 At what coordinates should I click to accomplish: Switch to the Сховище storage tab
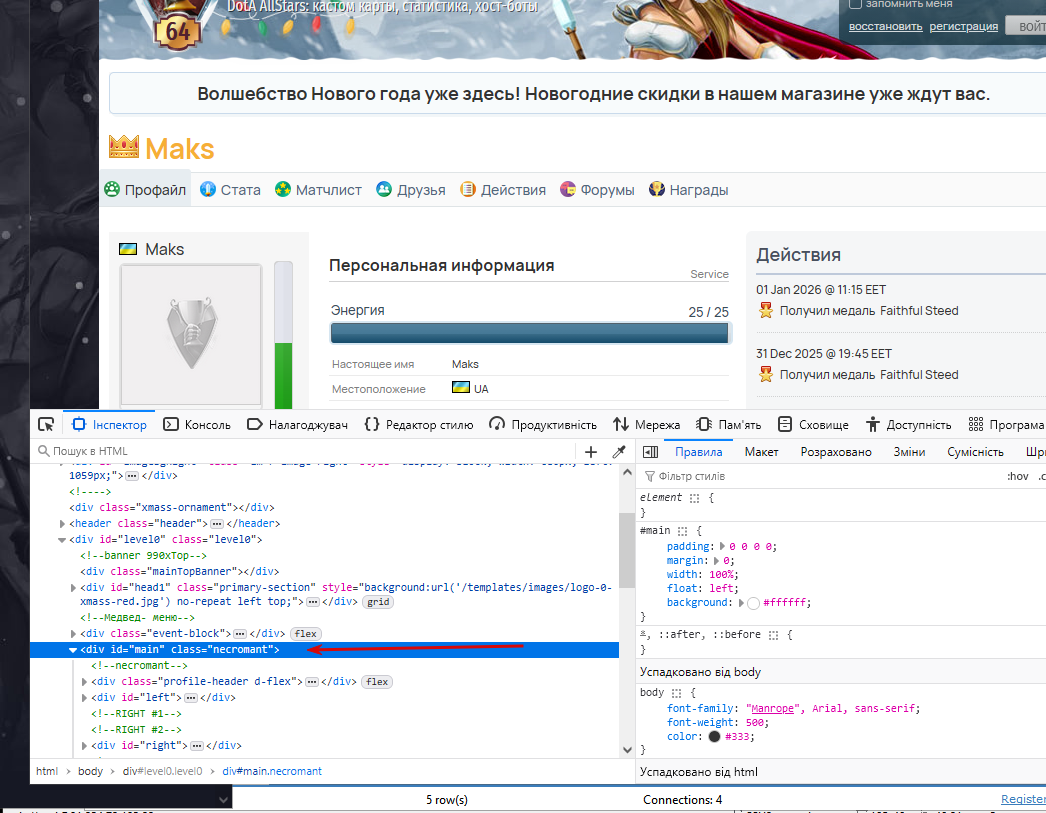(x=813, y=425)
